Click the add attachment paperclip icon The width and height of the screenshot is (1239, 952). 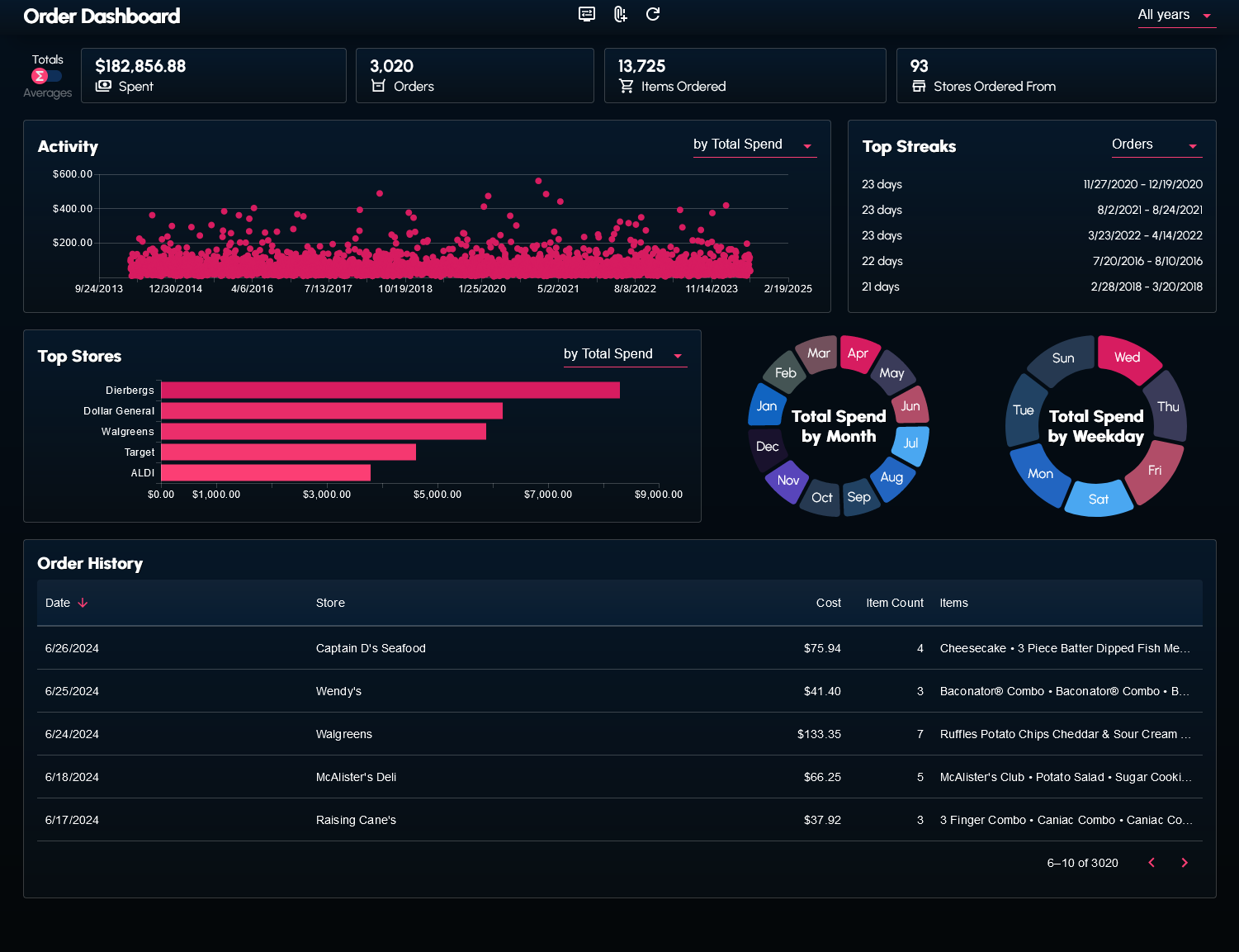[620, 14]
